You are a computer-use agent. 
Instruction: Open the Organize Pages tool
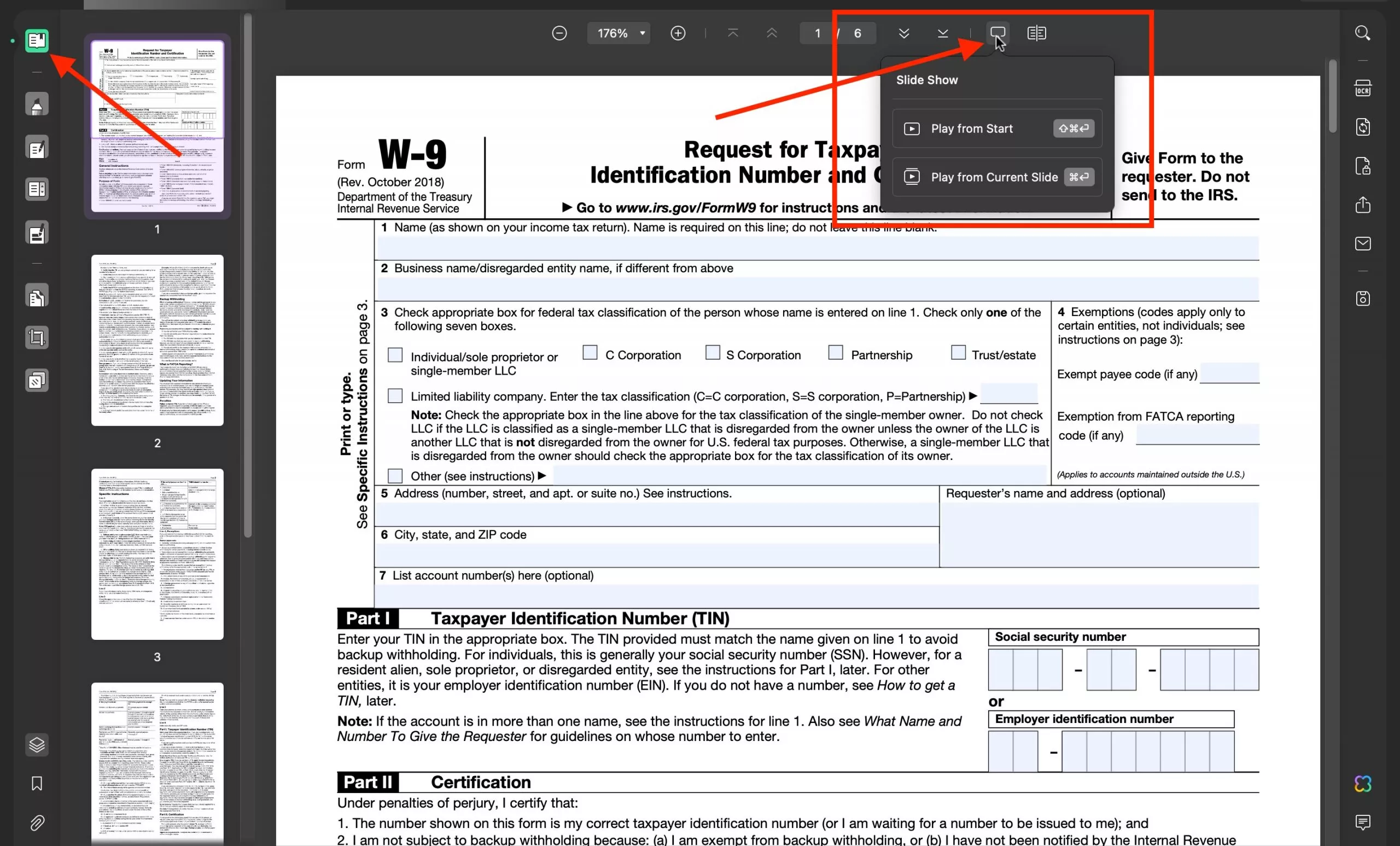(37, 296)
